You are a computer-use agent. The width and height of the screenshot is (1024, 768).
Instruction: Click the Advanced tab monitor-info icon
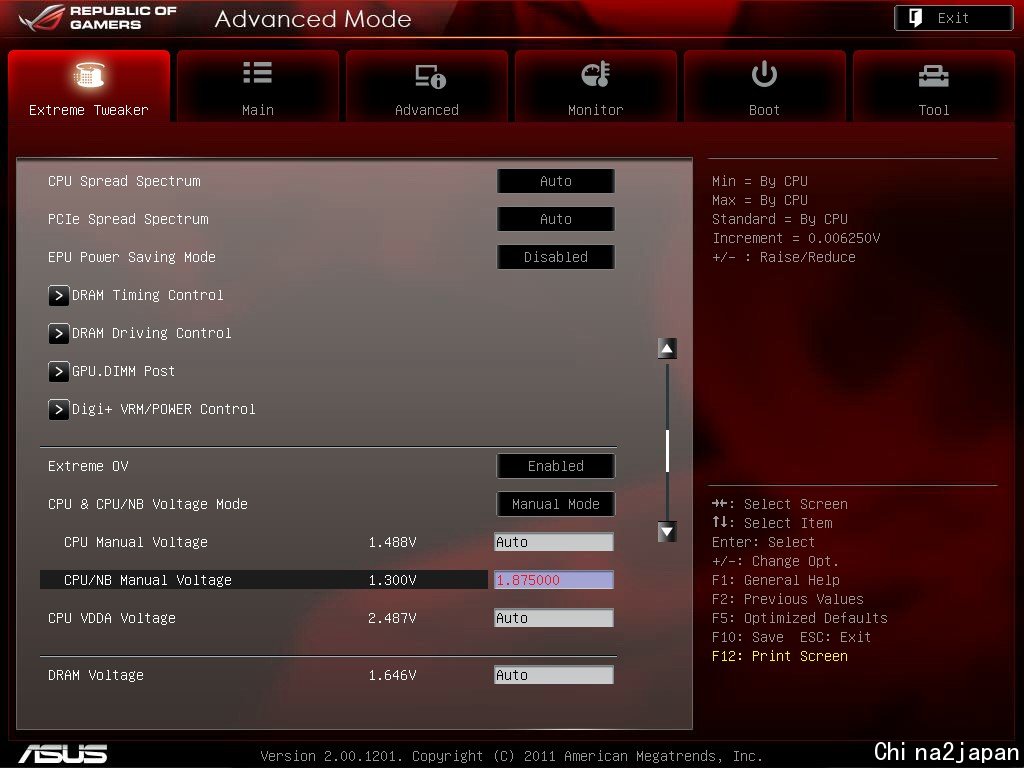[430, 76]
